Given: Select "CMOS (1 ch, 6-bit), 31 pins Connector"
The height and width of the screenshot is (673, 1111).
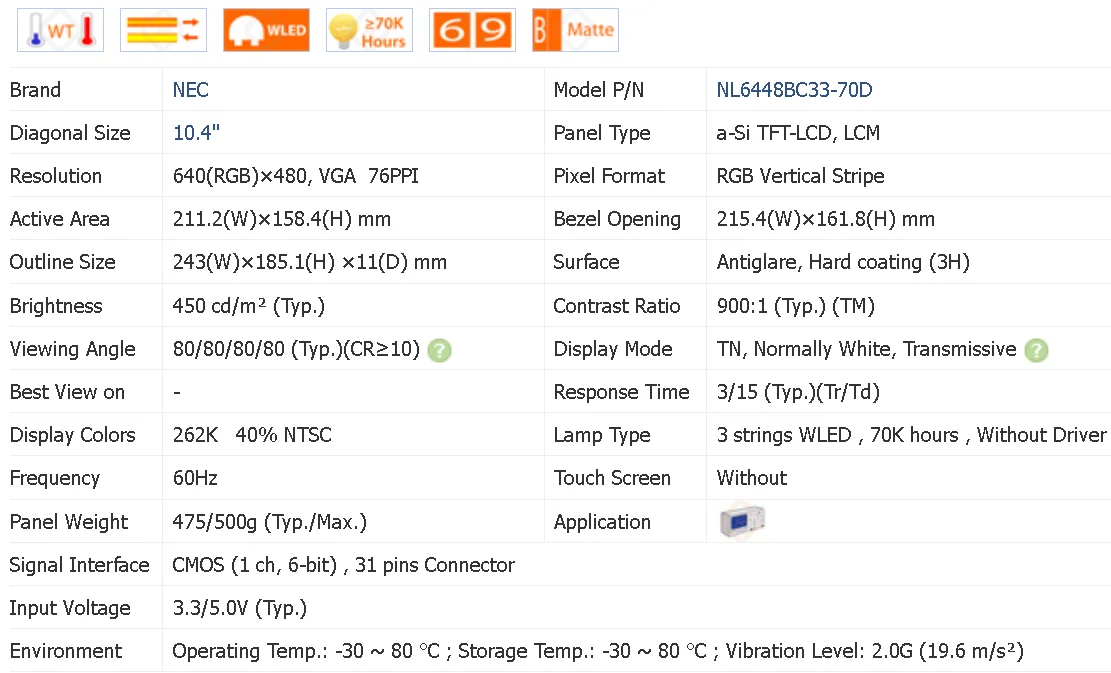Looking at the screenshot, I should click(344, 565).
